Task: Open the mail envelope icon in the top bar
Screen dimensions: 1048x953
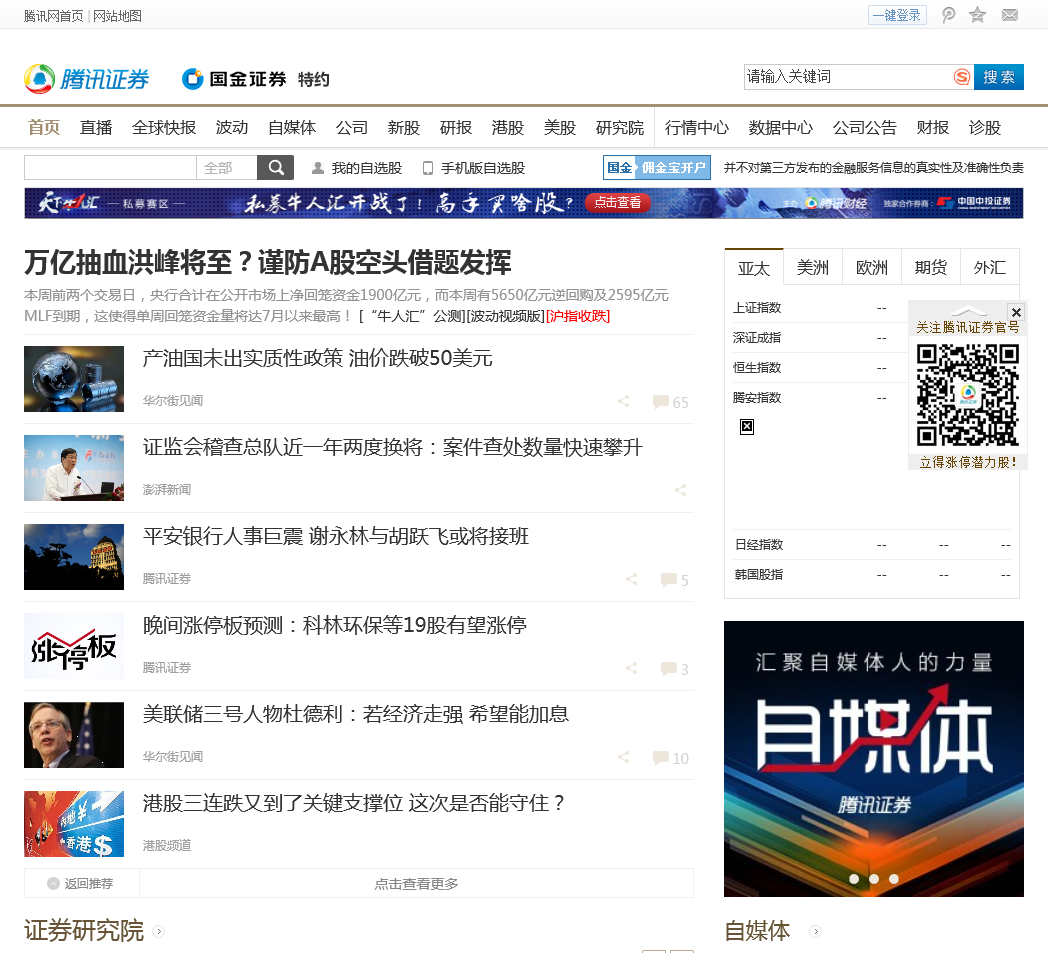Action: (1010, 15)
